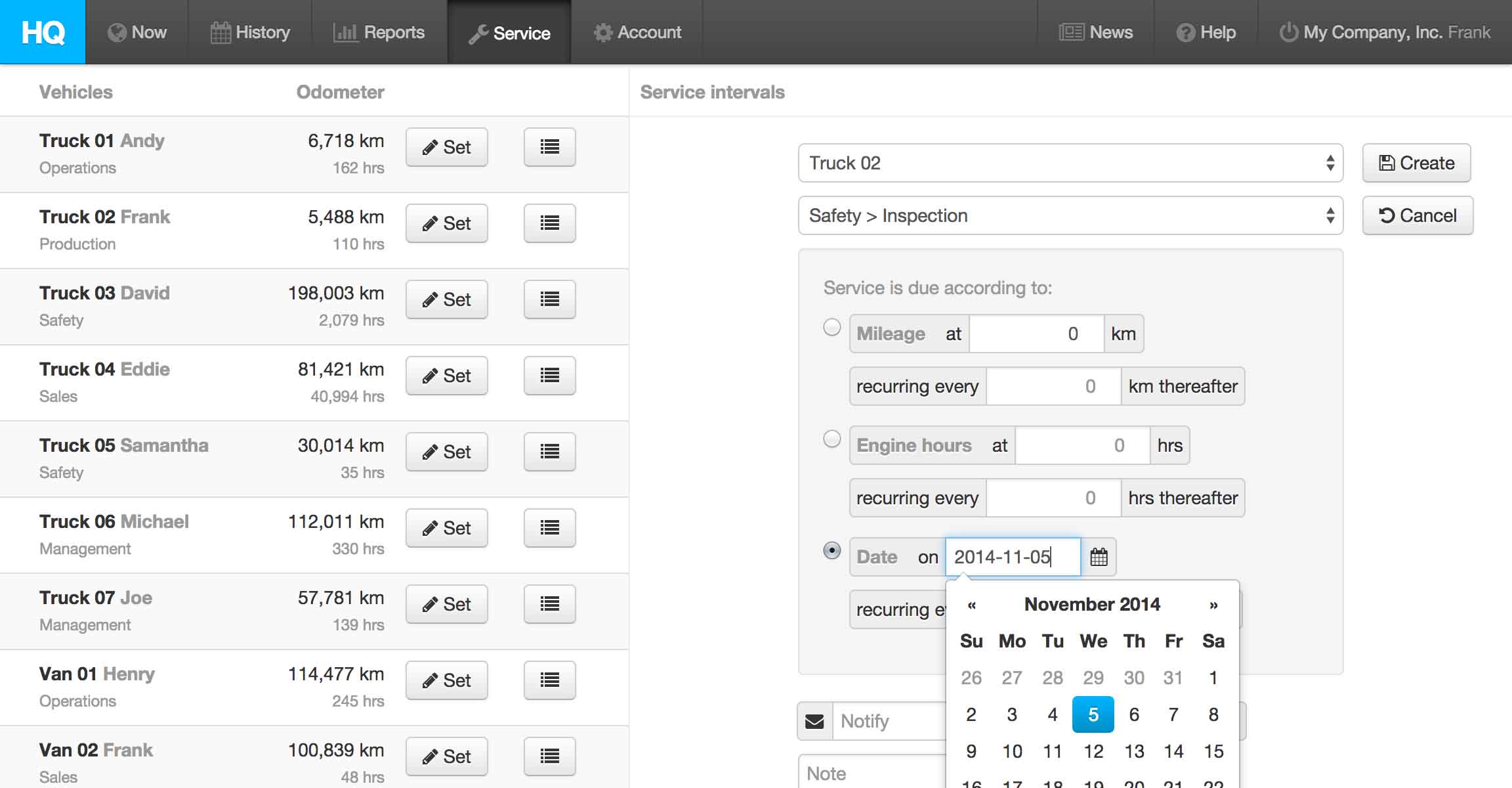Go to previous month in calendar

971,605
